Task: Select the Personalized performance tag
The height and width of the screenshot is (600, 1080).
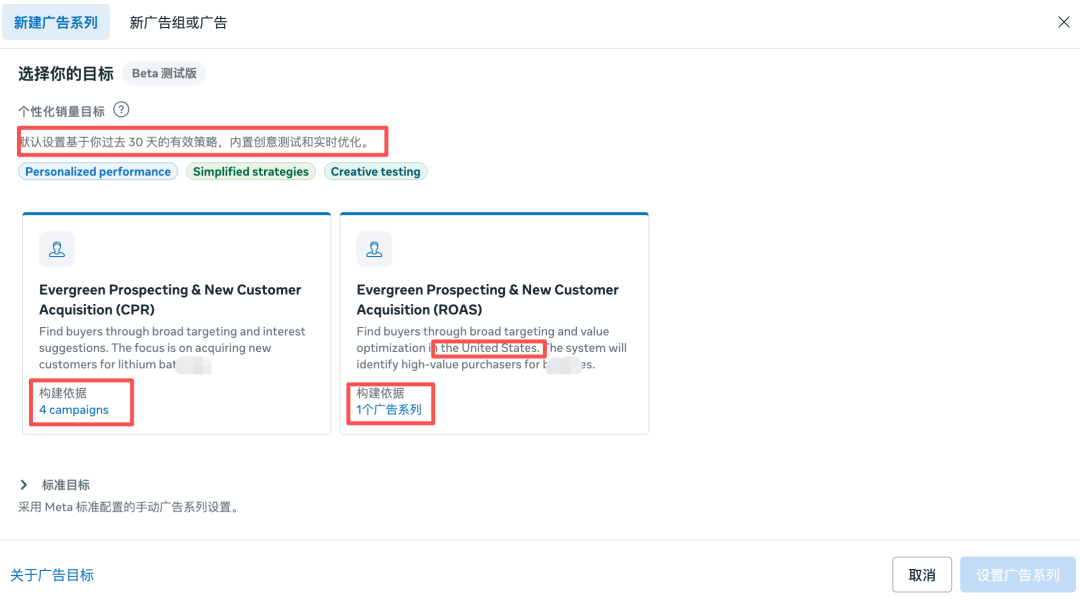Action: coord(98,172)
